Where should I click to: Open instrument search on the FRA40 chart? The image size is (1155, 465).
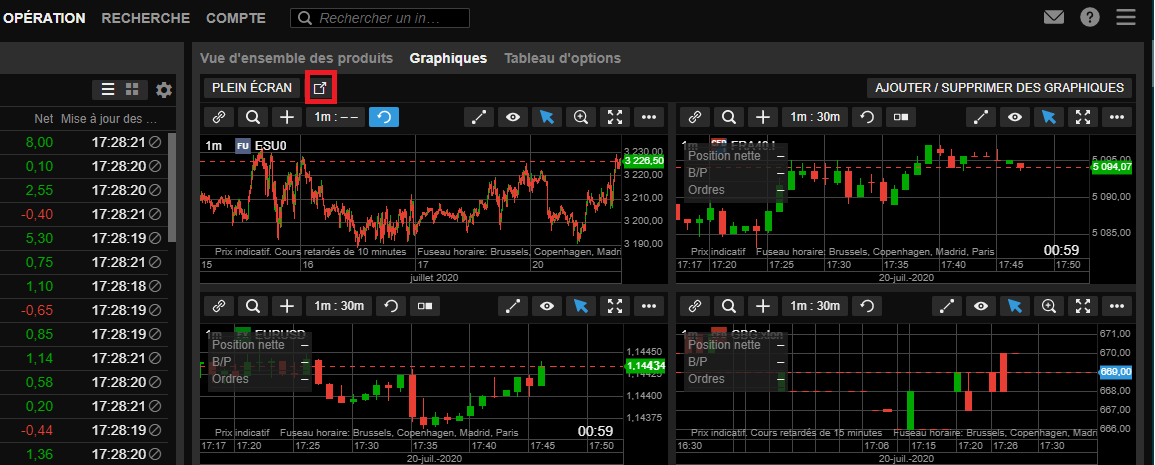[x=729, y=117]
